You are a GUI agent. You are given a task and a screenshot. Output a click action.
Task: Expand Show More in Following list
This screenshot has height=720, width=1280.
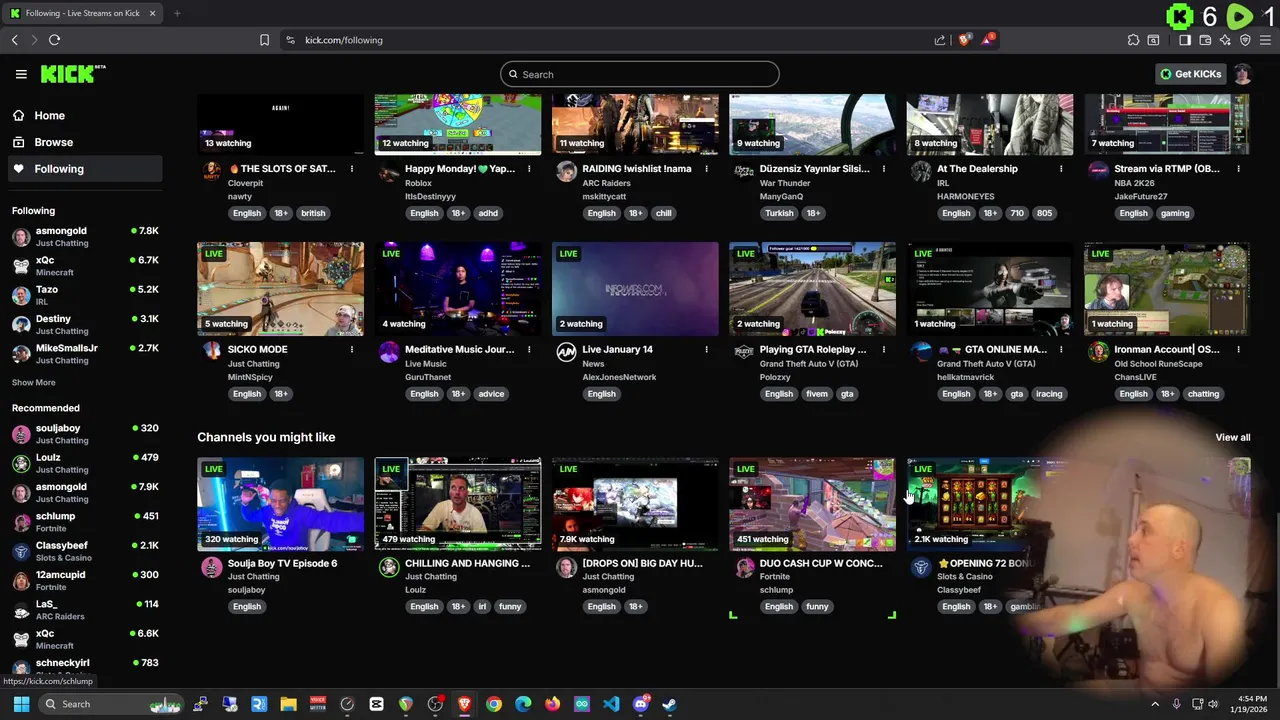[x=34, y=382]
